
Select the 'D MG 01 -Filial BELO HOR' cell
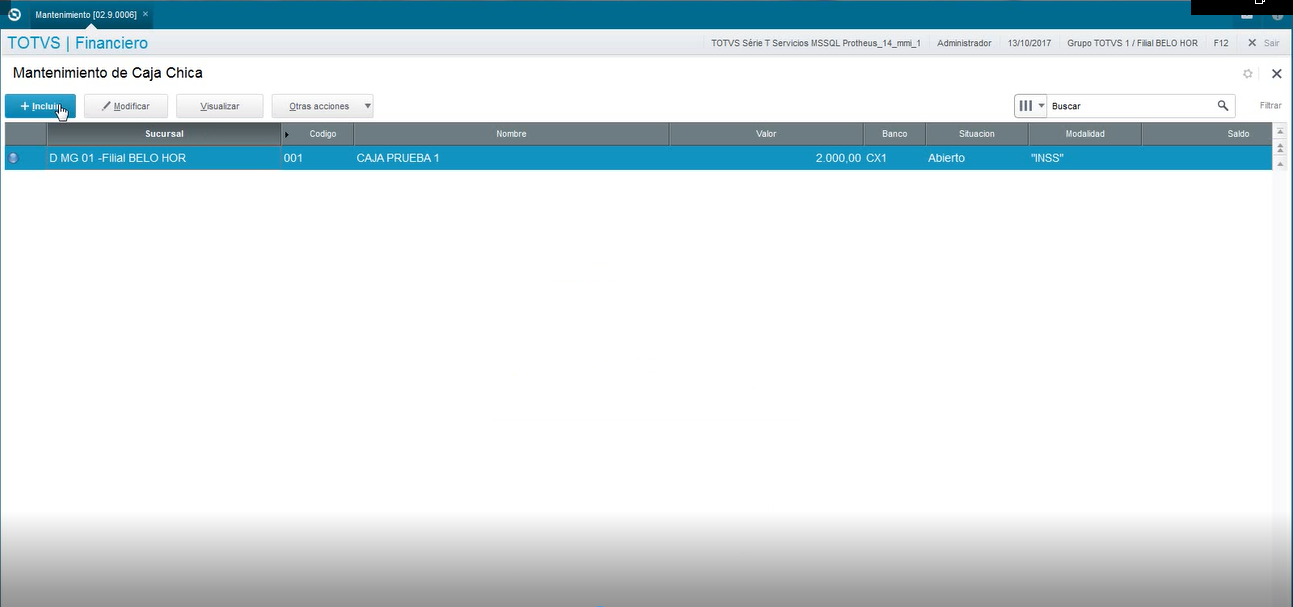pyautogui.click(x=164, y=158)
